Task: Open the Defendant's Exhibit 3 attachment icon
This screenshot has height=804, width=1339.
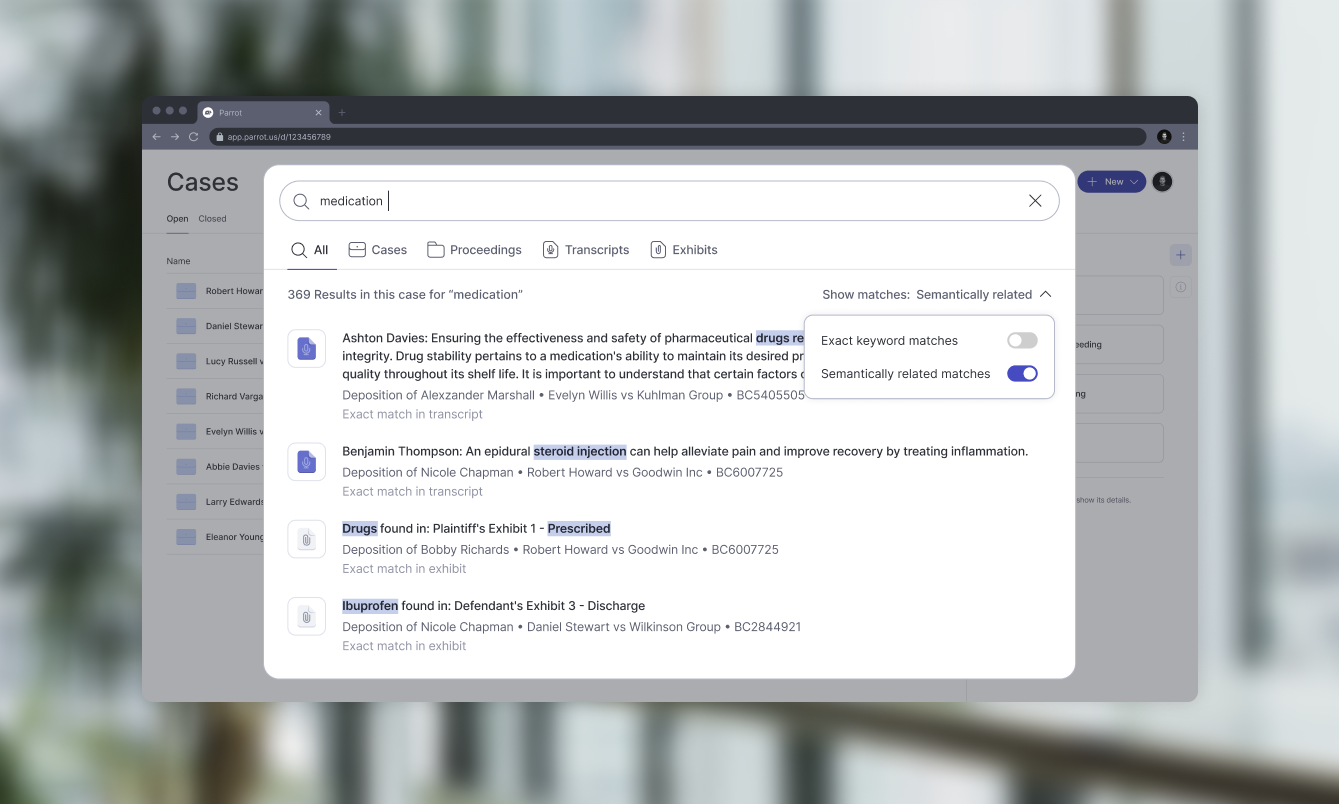Action: point(307,617)
